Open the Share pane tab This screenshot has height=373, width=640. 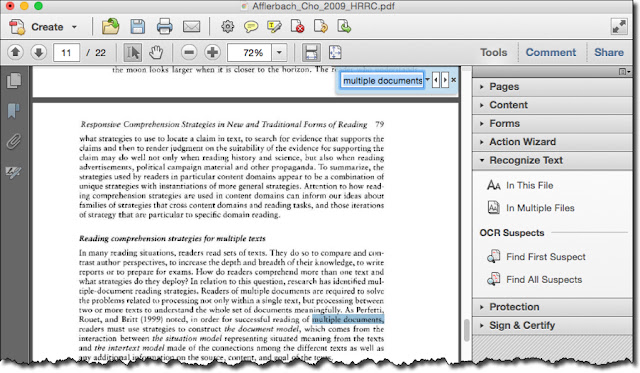[x=609, y=52]
